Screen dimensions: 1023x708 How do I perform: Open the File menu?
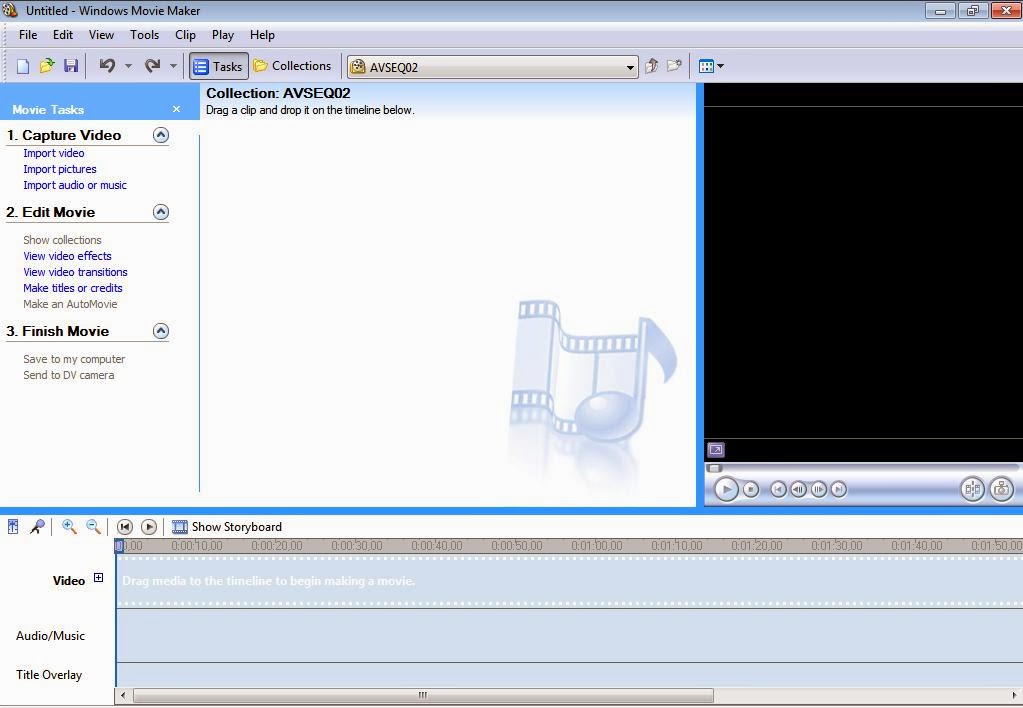pyautogui.click(x=28, y=35)
